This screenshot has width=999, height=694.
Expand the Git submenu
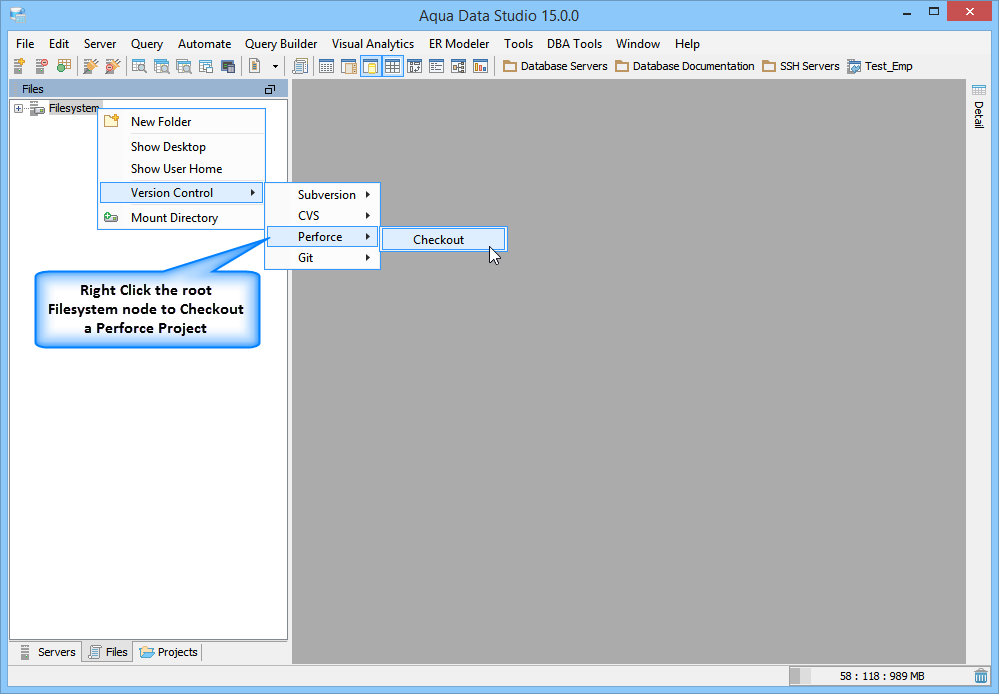tap(322, 257)
